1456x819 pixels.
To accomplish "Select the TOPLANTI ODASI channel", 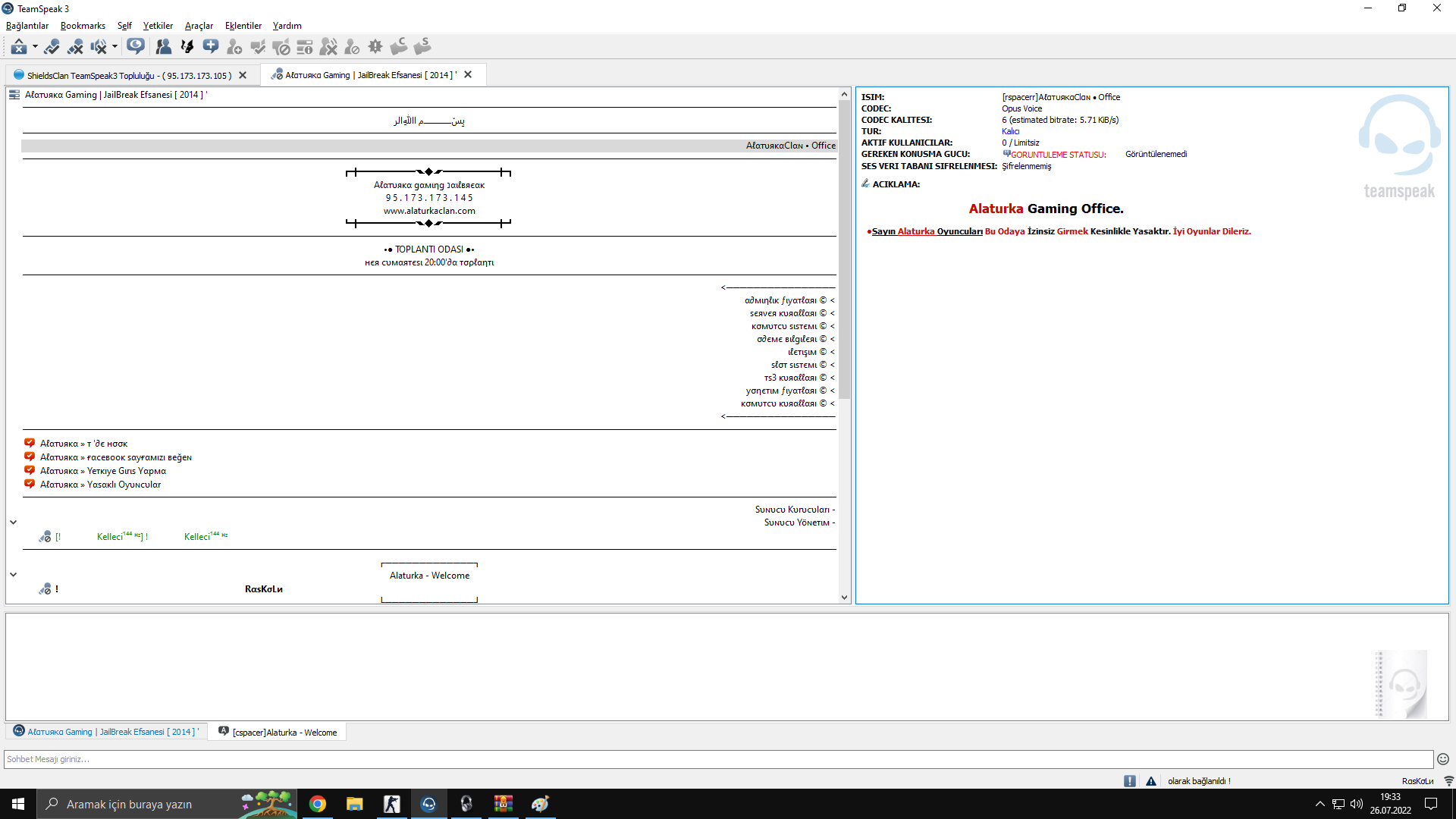I will point(429,249).
